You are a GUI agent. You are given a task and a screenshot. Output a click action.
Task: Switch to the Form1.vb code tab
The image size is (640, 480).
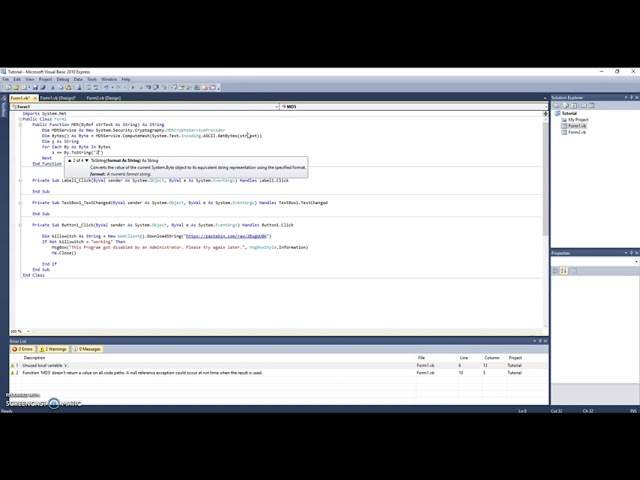[x=20, y=98]
